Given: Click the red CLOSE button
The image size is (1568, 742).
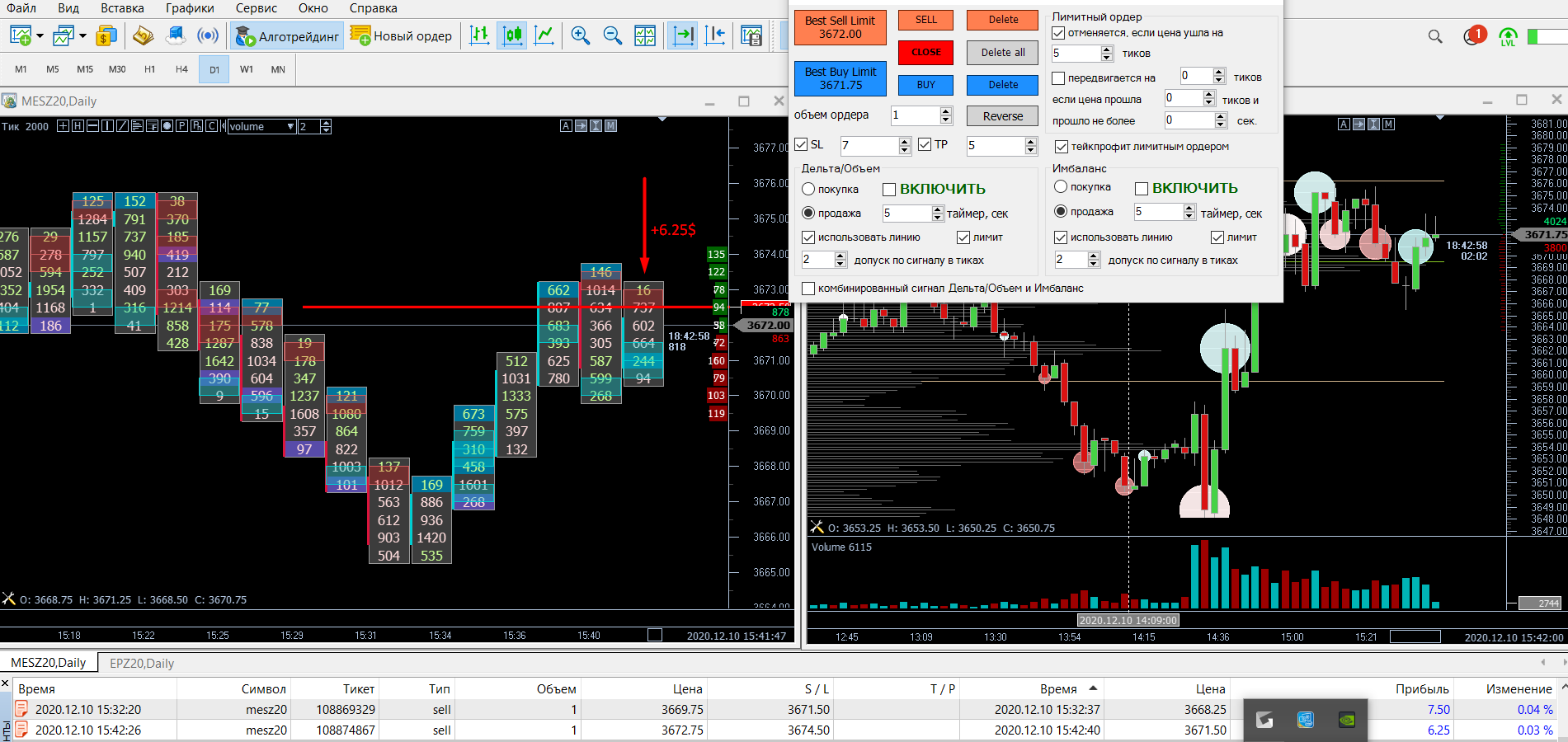Looking at the screenshot, I should point(925,52).
